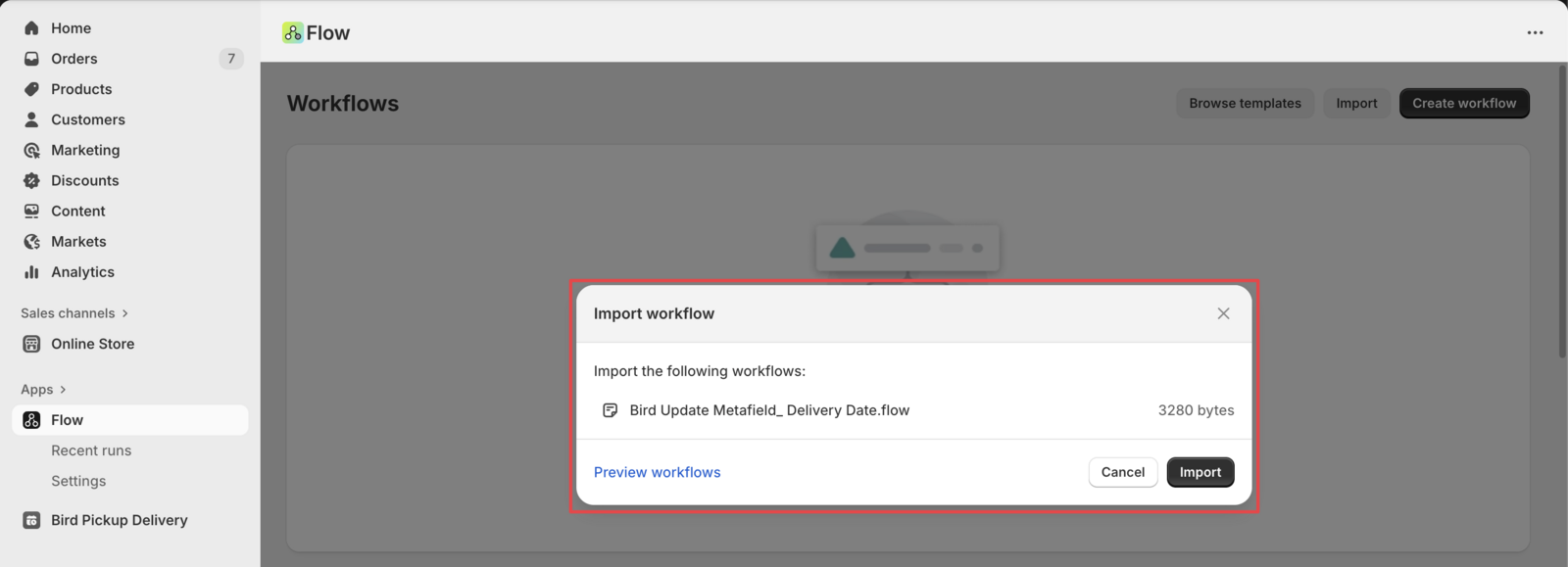Click the Import button in dialog
Image resolution: width=1568 pixels, height=567 pixels.
(1200, 472)
